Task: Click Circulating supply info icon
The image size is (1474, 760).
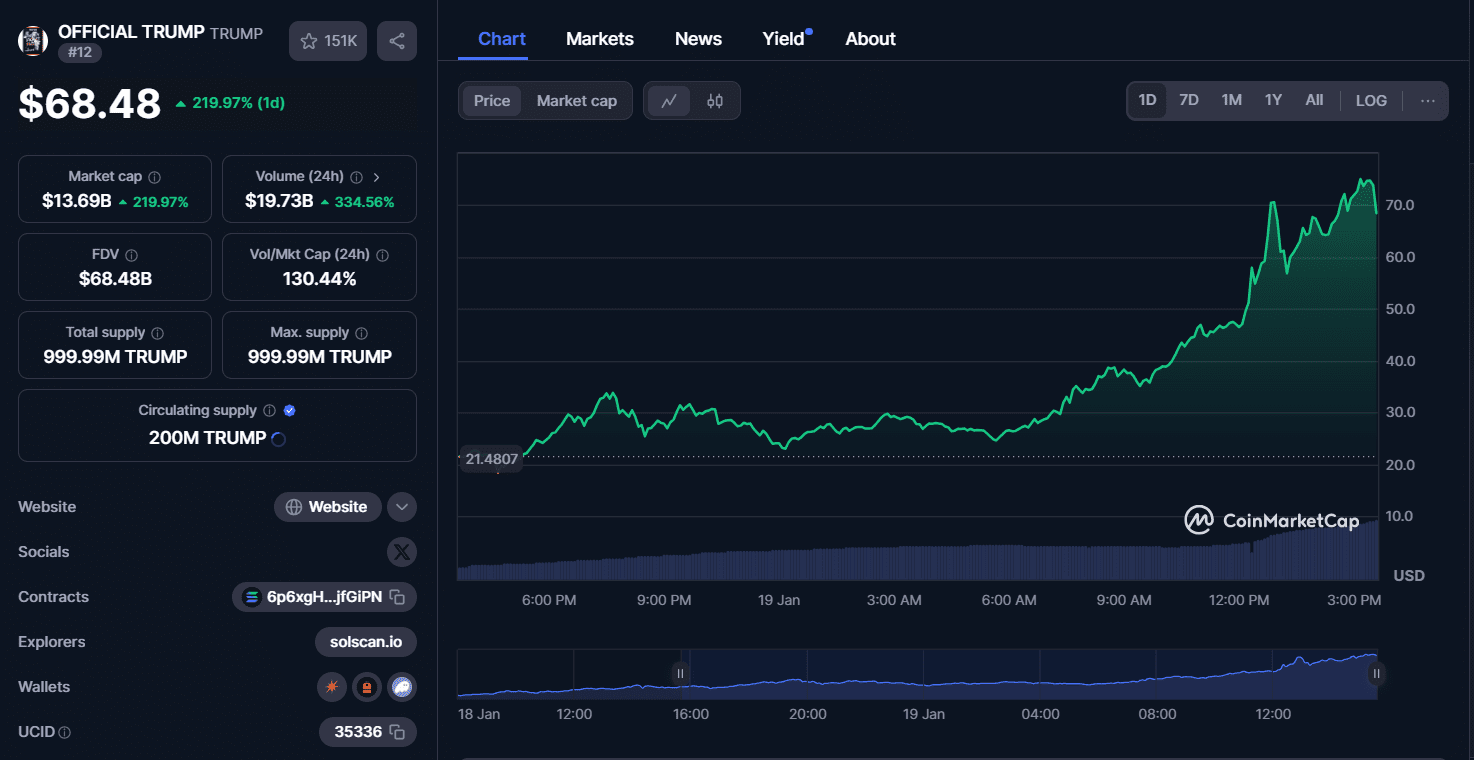Action: (269, 411)
